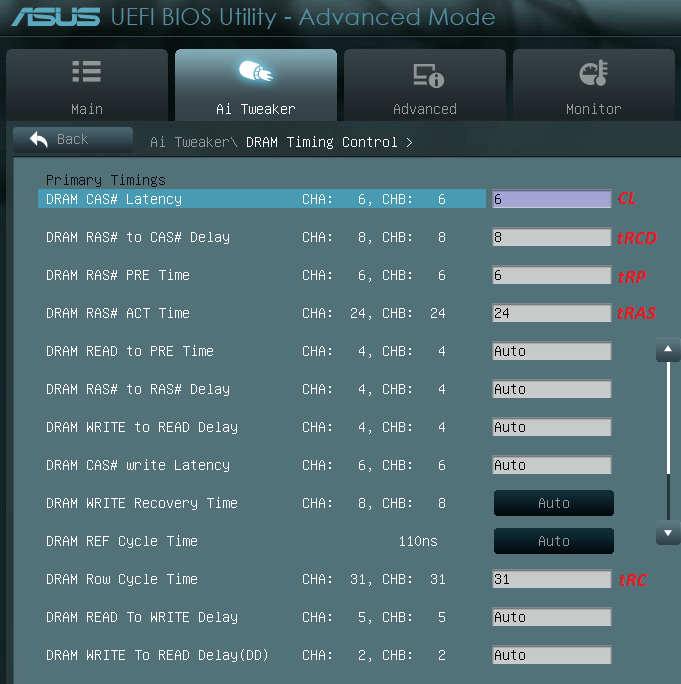Open DRAM REF Cycle Time Auto dropdown

click(553, 541)
